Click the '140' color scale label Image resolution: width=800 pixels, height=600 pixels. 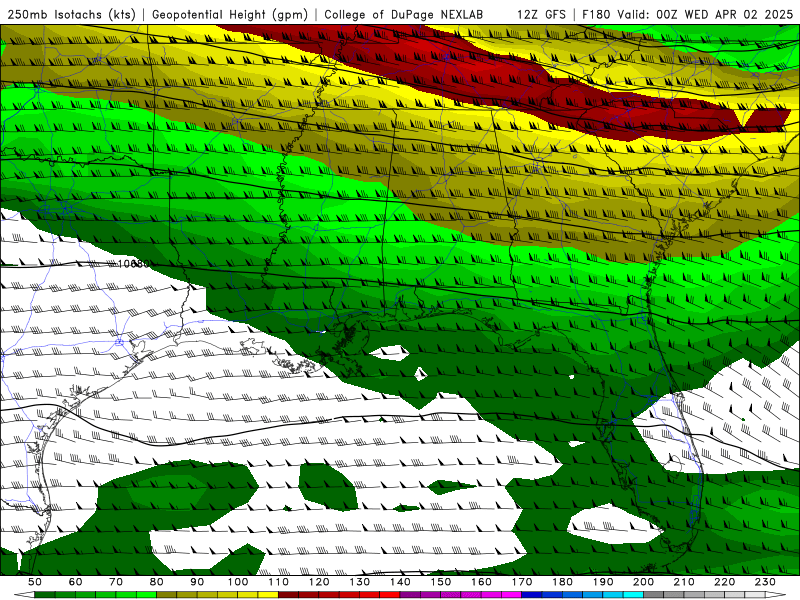coord(401,582)
